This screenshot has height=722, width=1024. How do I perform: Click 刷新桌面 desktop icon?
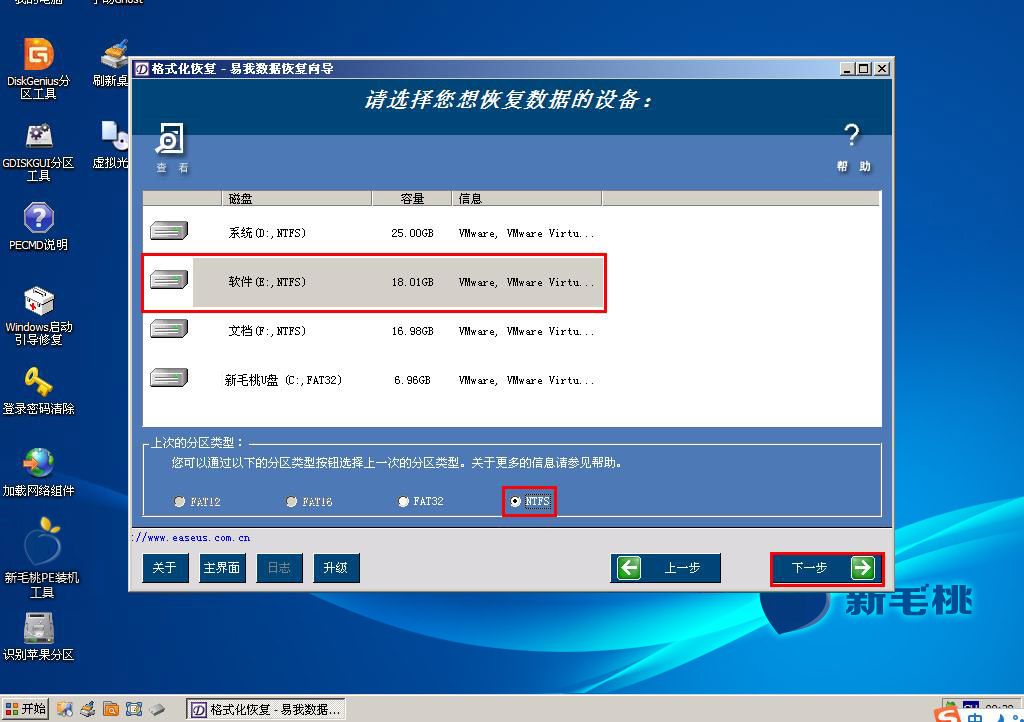coord(111,63)
